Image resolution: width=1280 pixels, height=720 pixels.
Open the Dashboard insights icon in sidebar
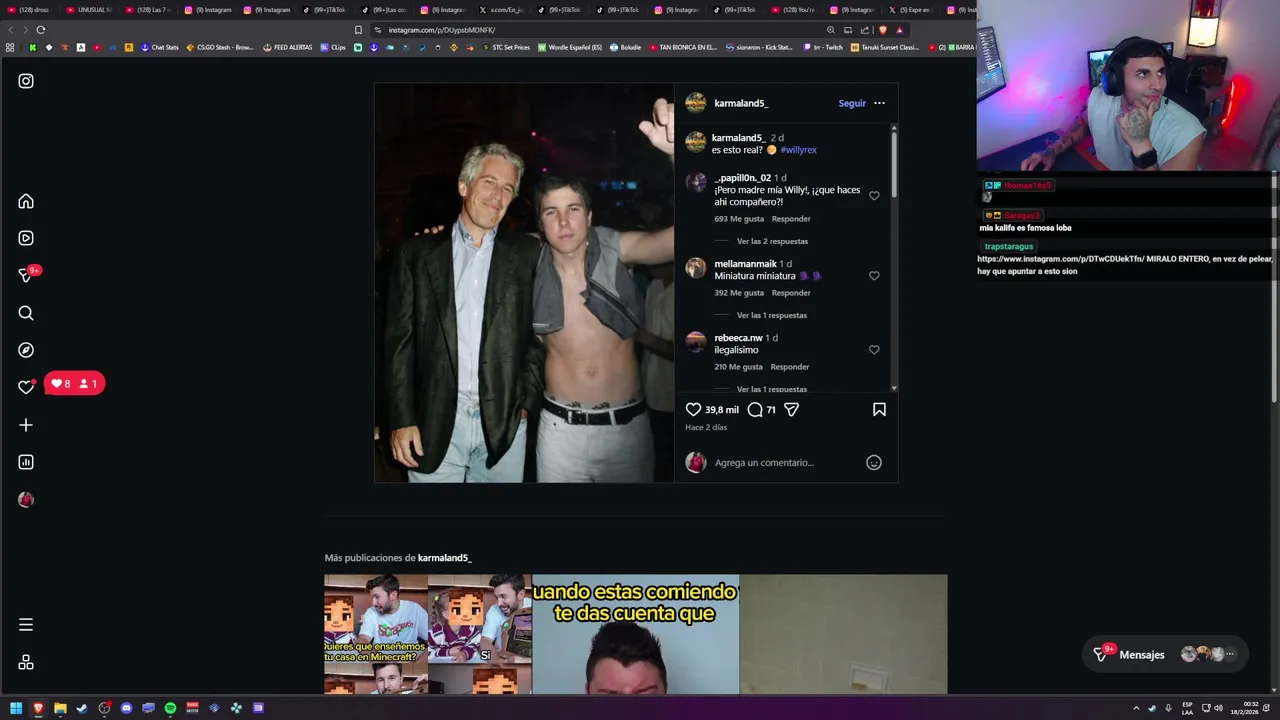(x=26, y=462)
